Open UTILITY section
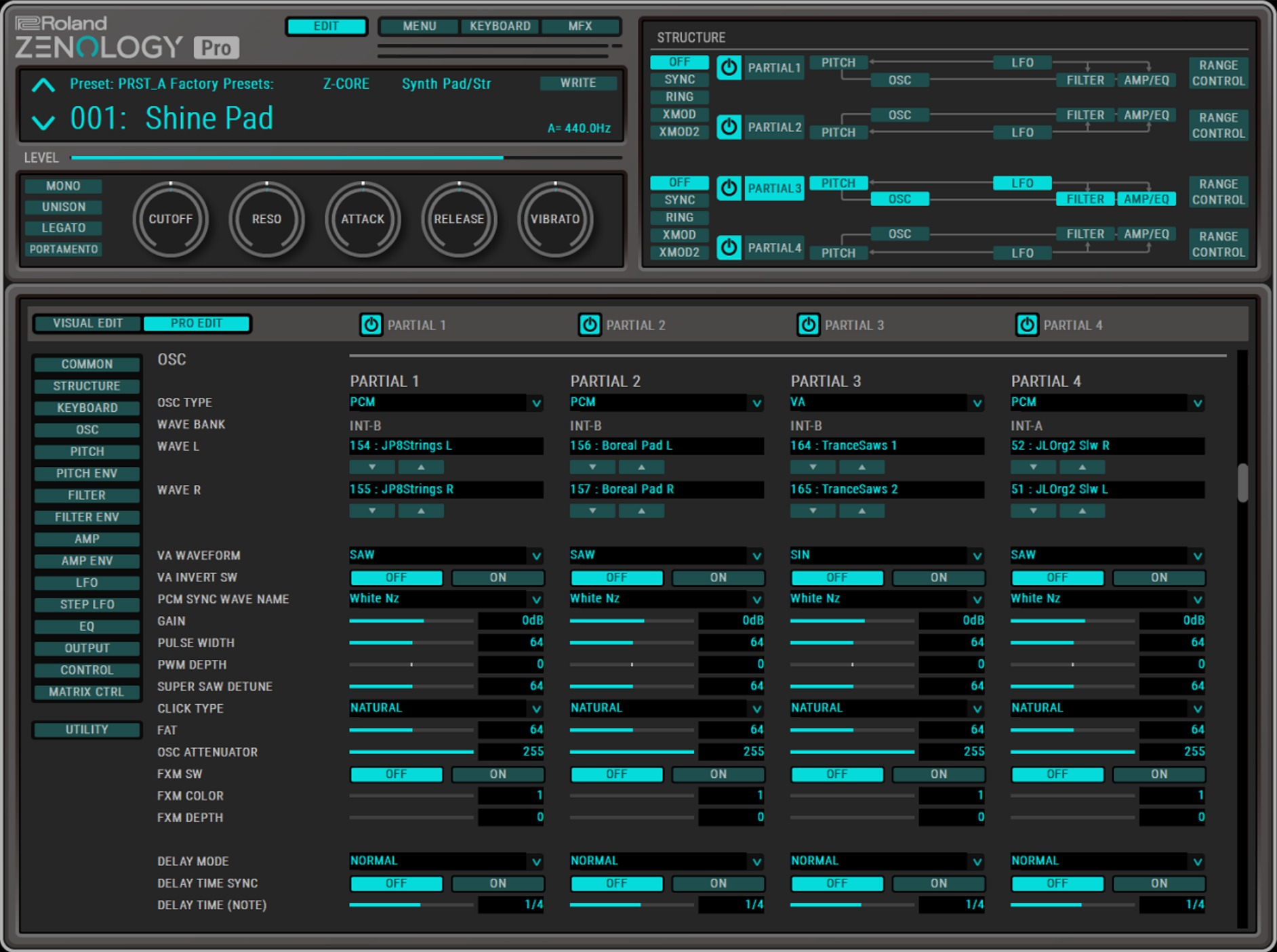 [87, 730]
